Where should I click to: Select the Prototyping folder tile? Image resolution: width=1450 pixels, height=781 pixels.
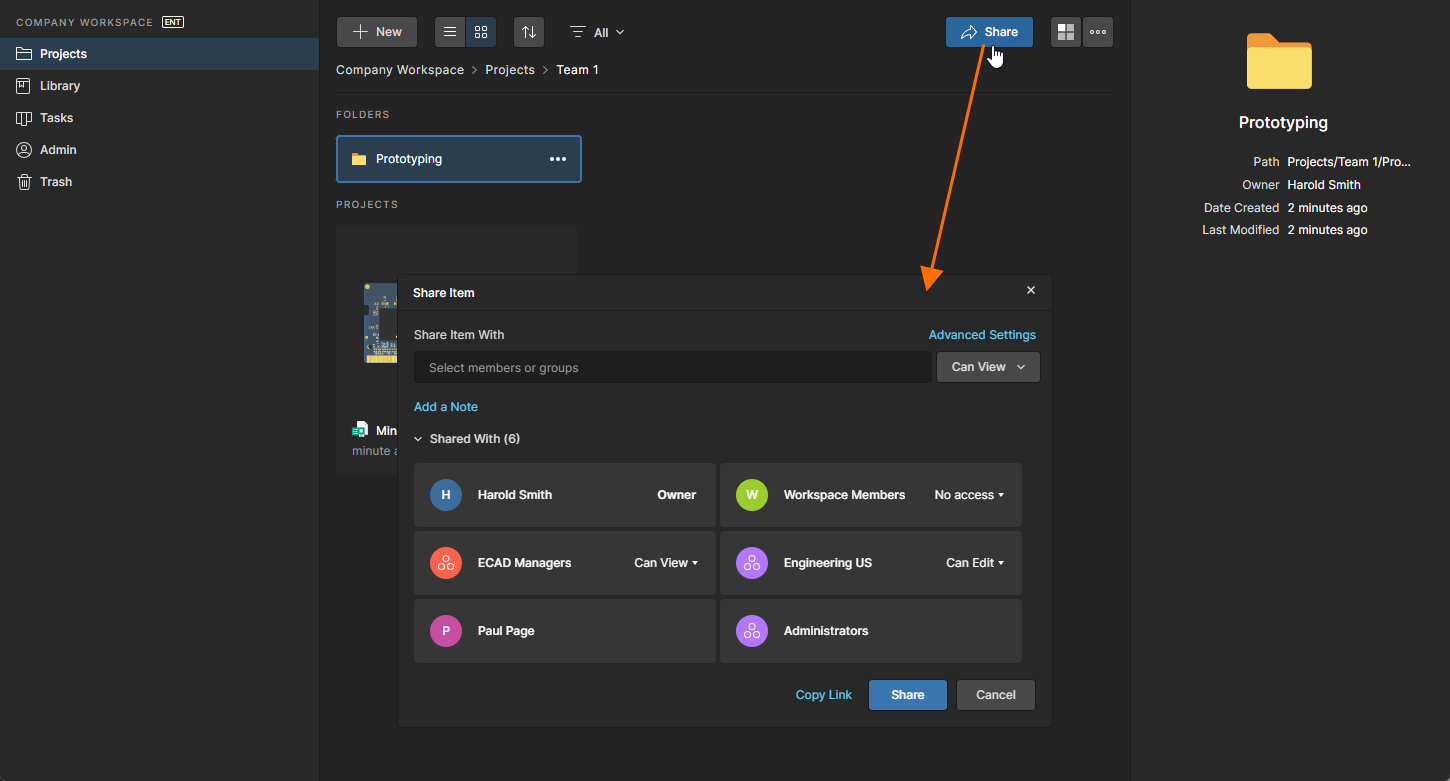(x=459, y=159)
